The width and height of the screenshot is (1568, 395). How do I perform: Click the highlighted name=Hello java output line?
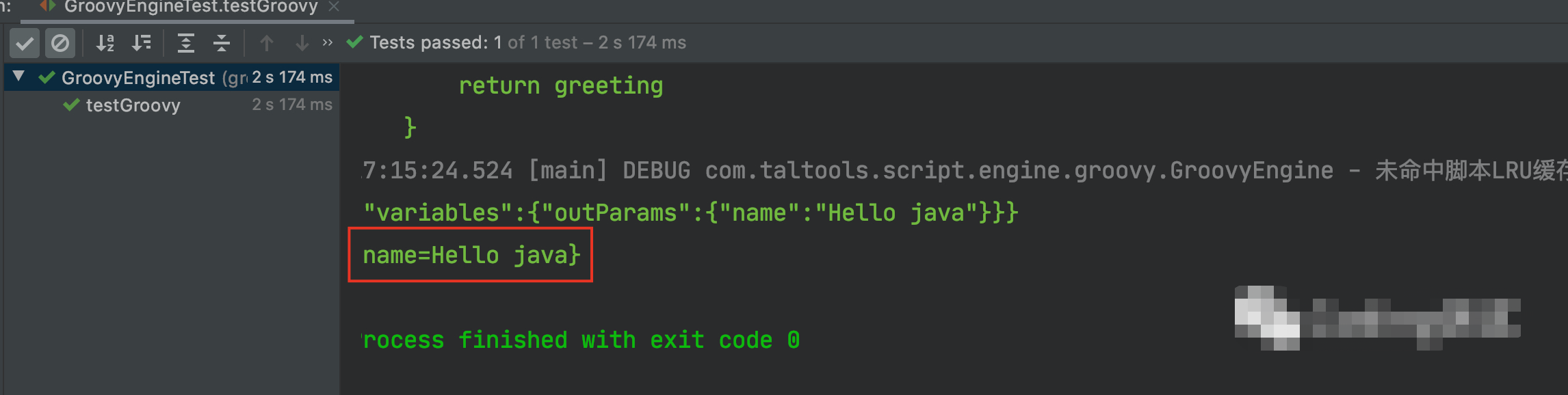pyautogui.click(x=471, y=254)
